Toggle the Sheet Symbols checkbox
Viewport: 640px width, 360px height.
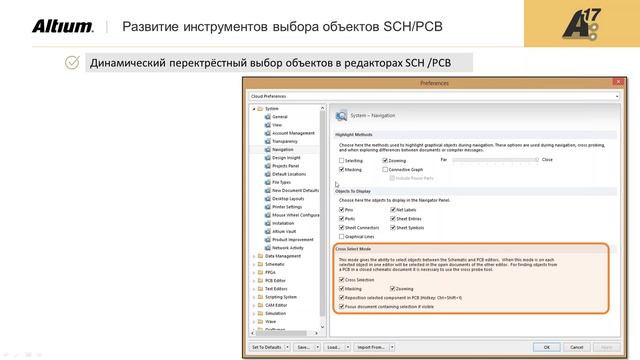[x=393, y=228]
